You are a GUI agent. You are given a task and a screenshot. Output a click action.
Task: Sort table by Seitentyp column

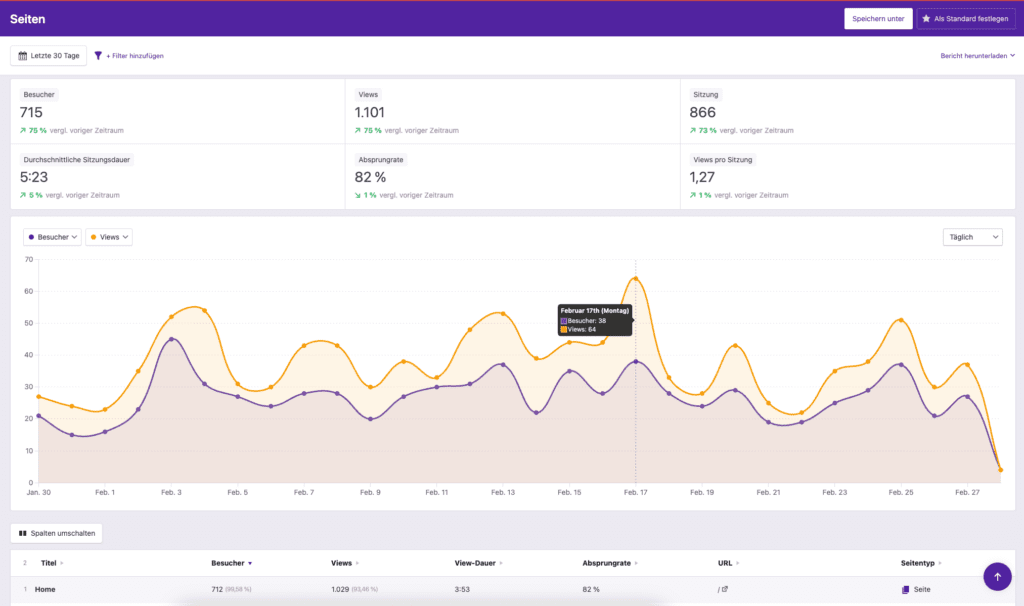point(921,563)
